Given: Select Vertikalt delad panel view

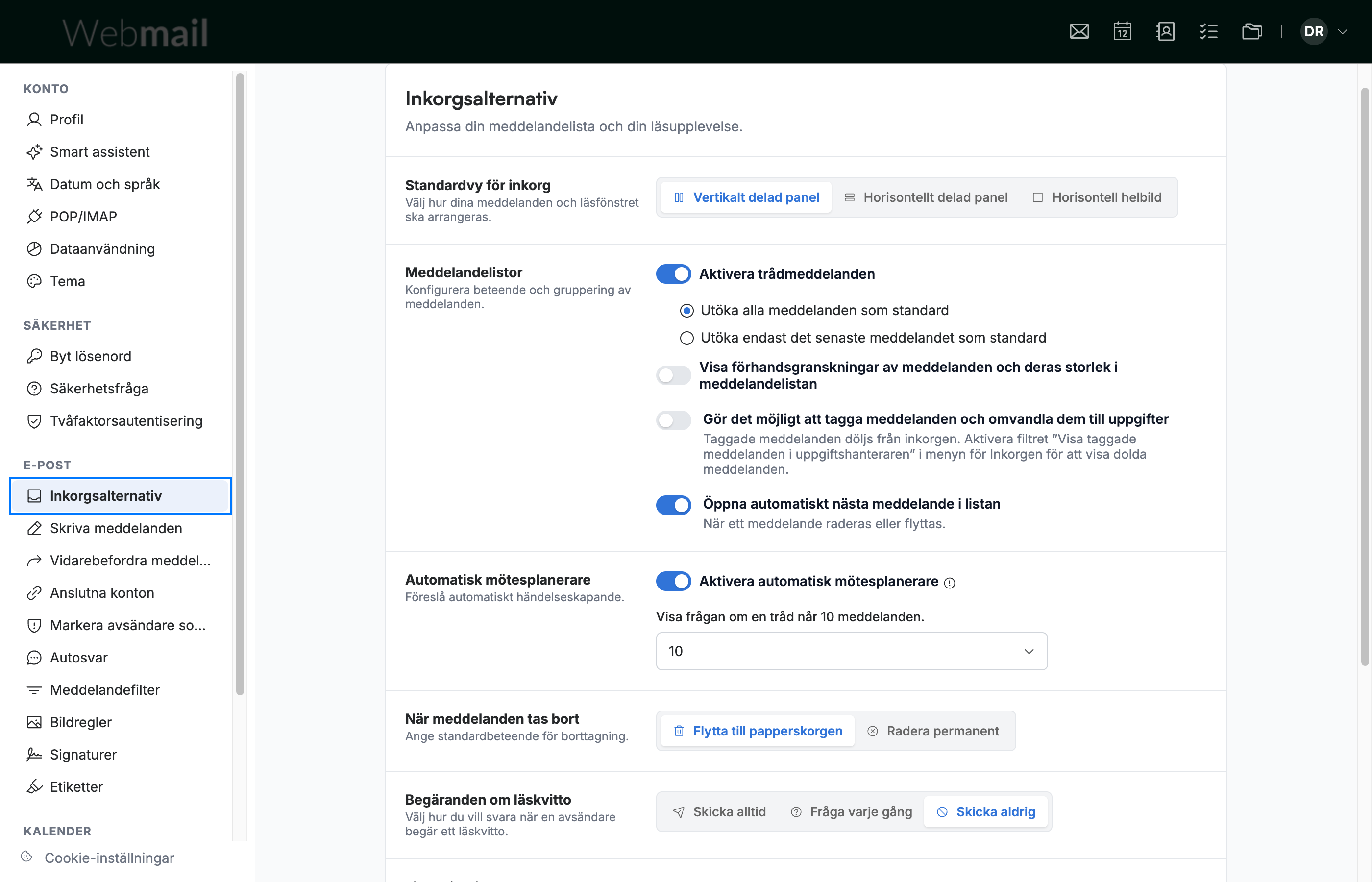Looking at the screenshot, I should tap(746, 197).
